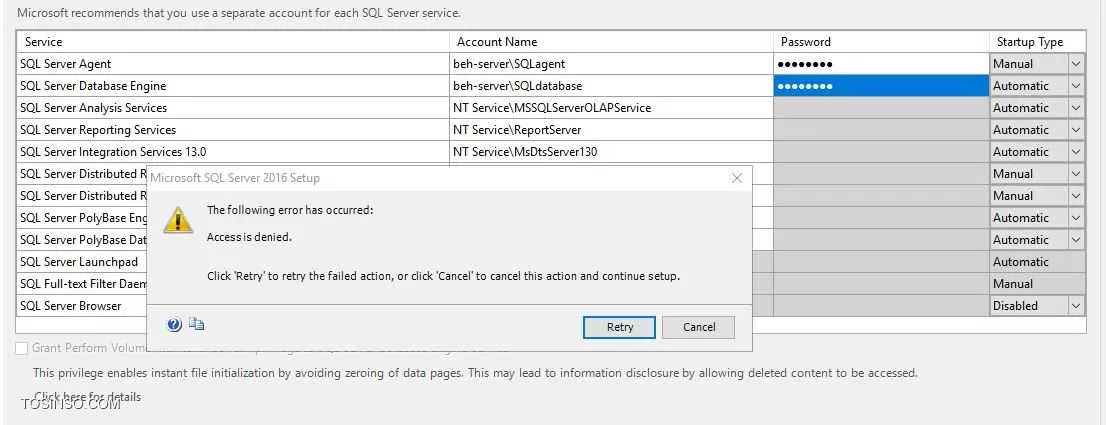1106x425 pixels.
Task: Open the Reporting Services startup type dropdown
Action: 1076,130
